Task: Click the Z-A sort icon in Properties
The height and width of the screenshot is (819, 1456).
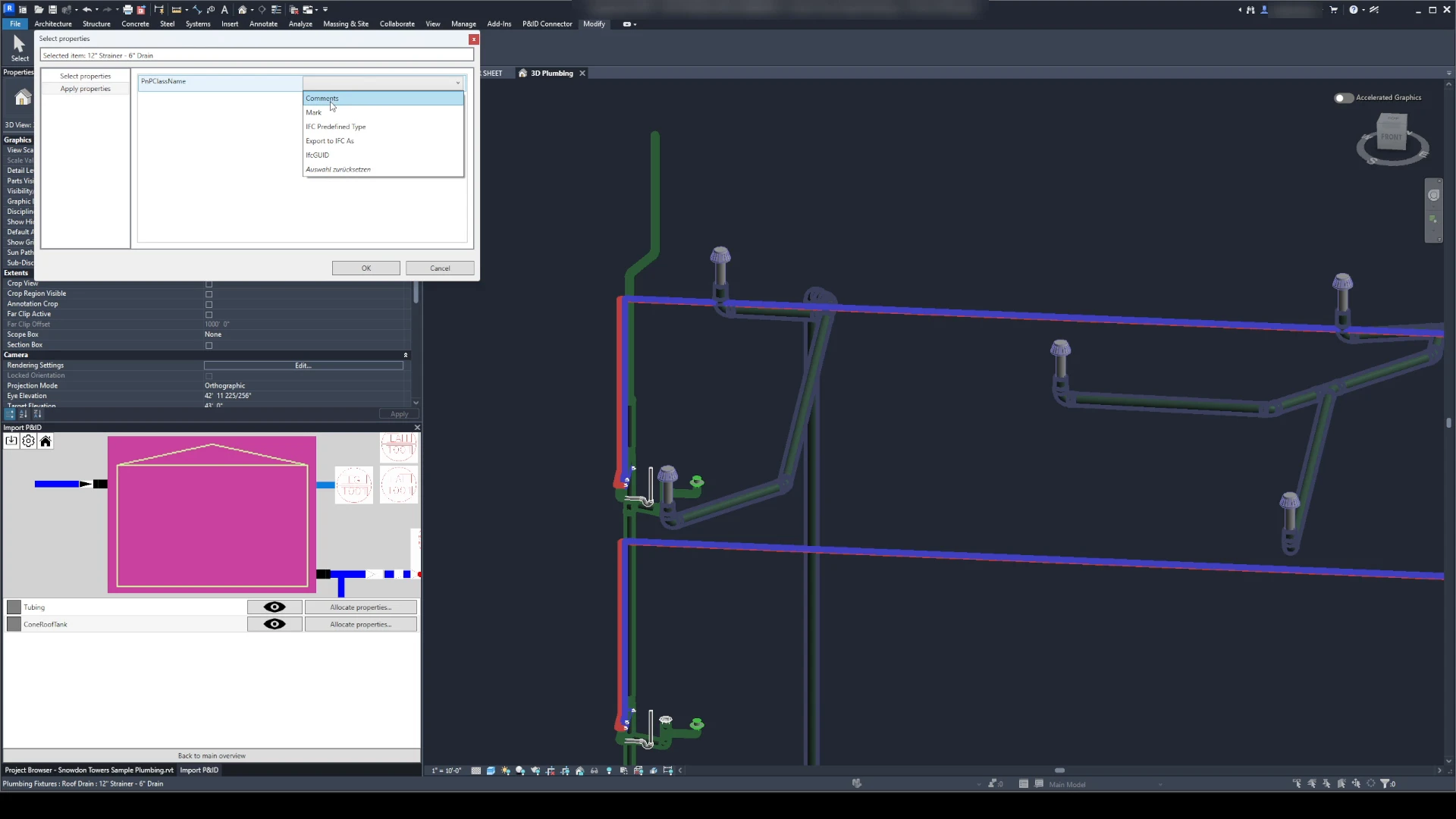Action: point(38,414)
